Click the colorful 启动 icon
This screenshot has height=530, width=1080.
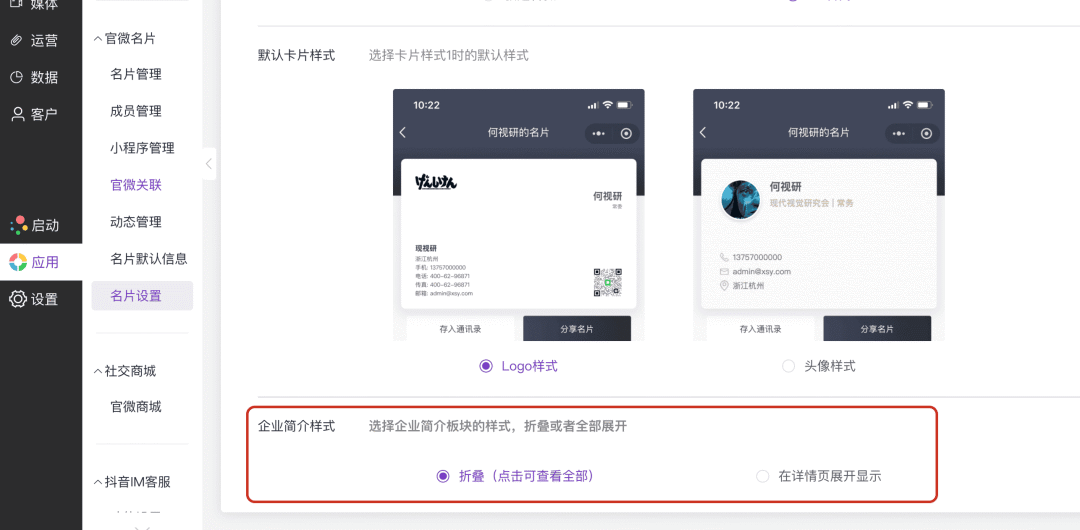click(x=18, y=225)
